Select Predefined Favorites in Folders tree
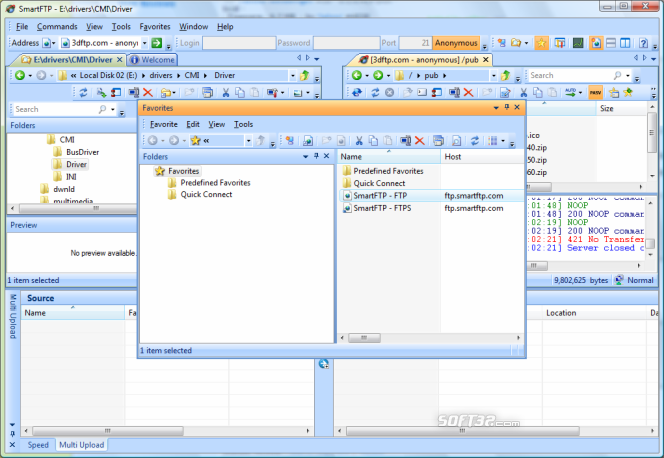The height and width of the screenshot is (458, 664). coord(215,182)
